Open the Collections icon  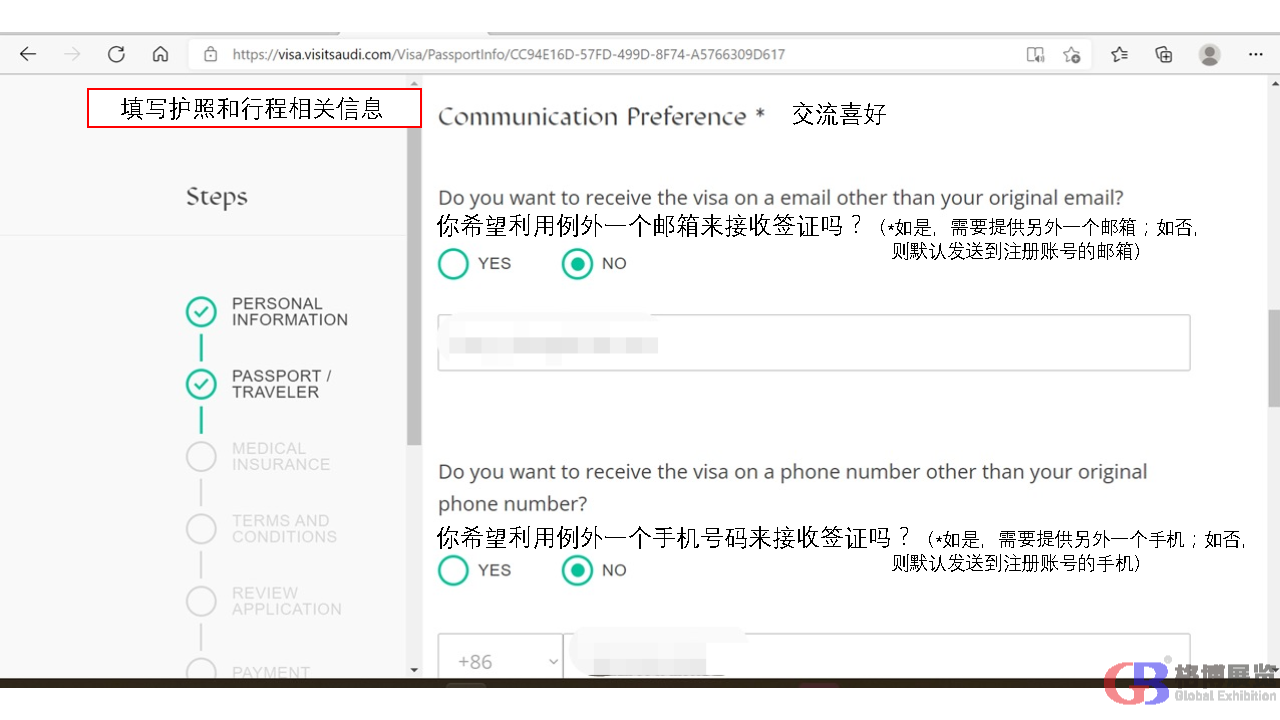point(1164,54)
